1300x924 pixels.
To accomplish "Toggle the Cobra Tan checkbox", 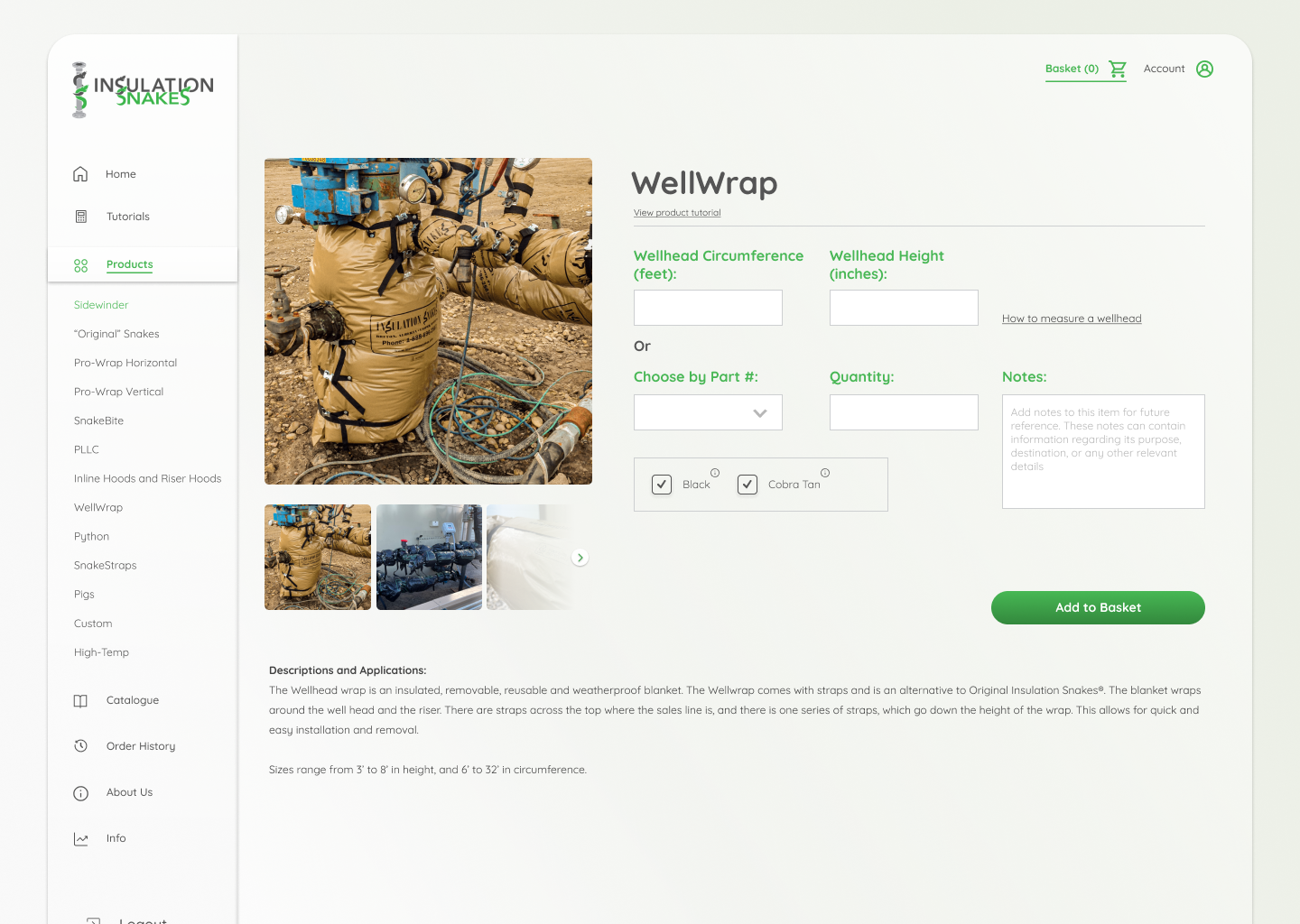I will tap(747, 485).
